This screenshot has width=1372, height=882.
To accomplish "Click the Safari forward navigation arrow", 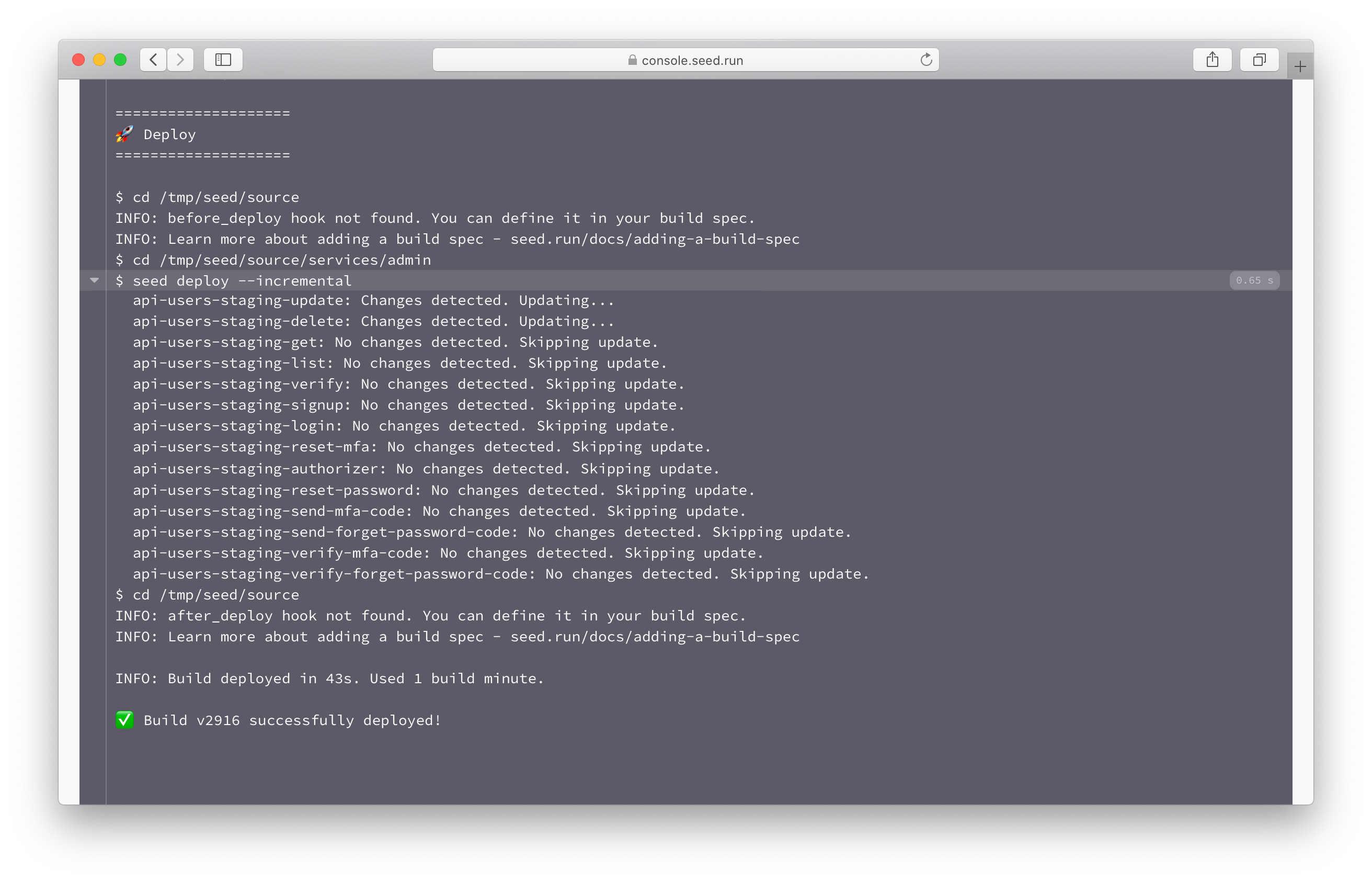I will click(180, 60).
